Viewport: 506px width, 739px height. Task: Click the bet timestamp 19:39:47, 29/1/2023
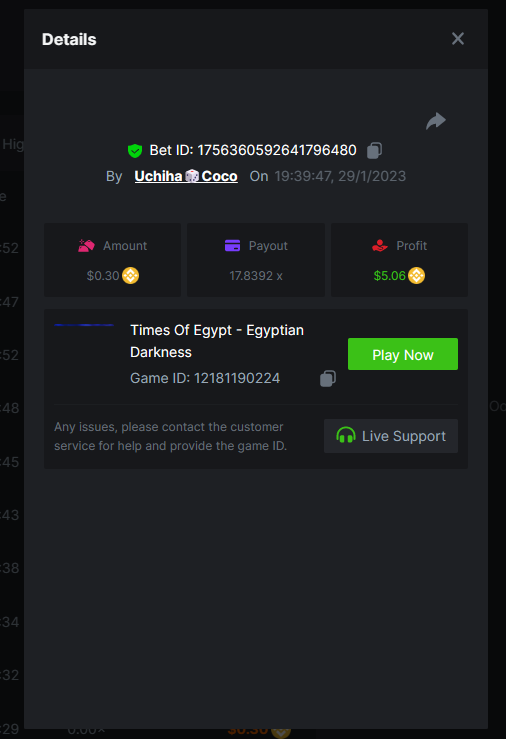(340, 176)
